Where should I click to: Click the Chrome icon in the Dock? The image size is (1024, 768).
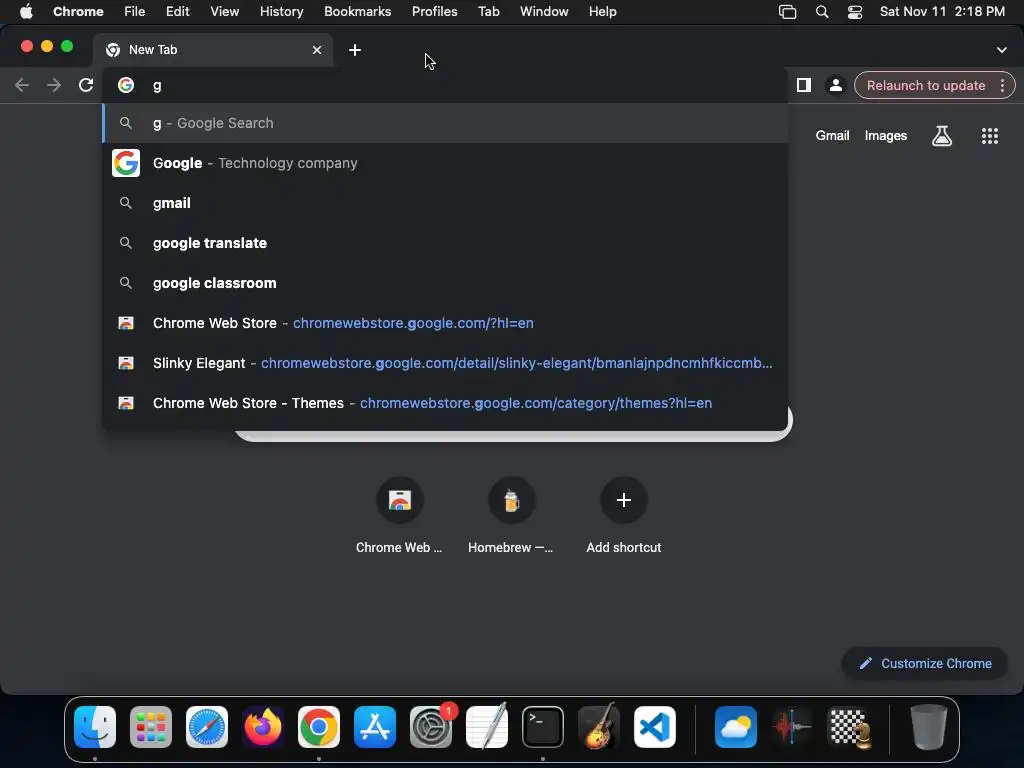[x=319, y=726]
